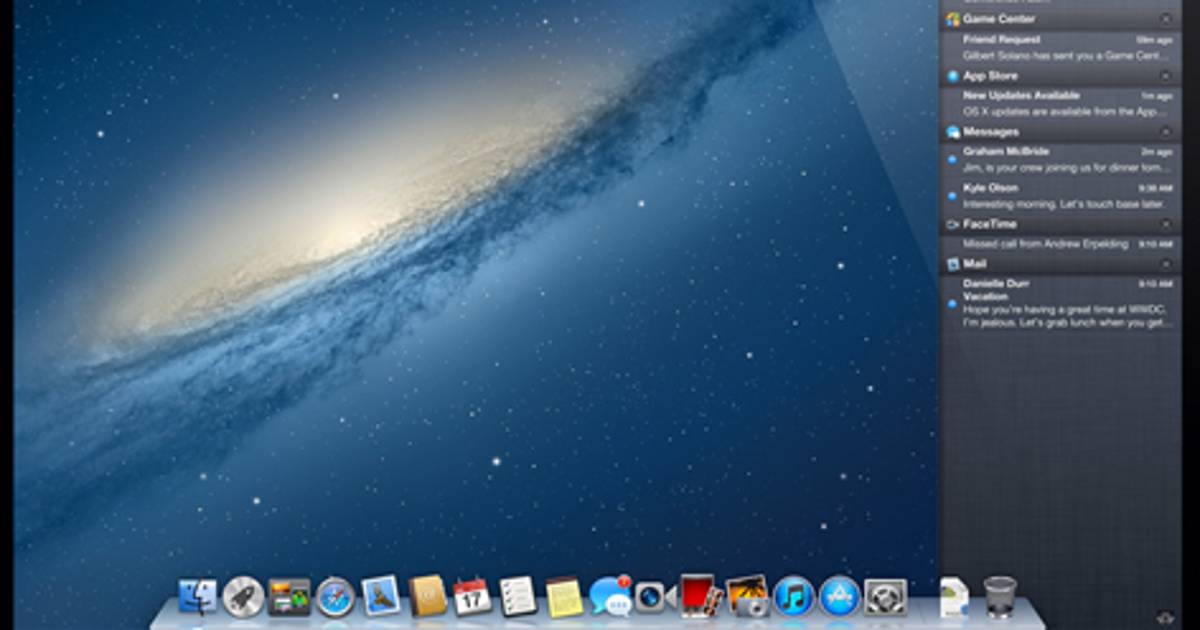Open Graham McBride's message notification

click(x=1060, y=159)
